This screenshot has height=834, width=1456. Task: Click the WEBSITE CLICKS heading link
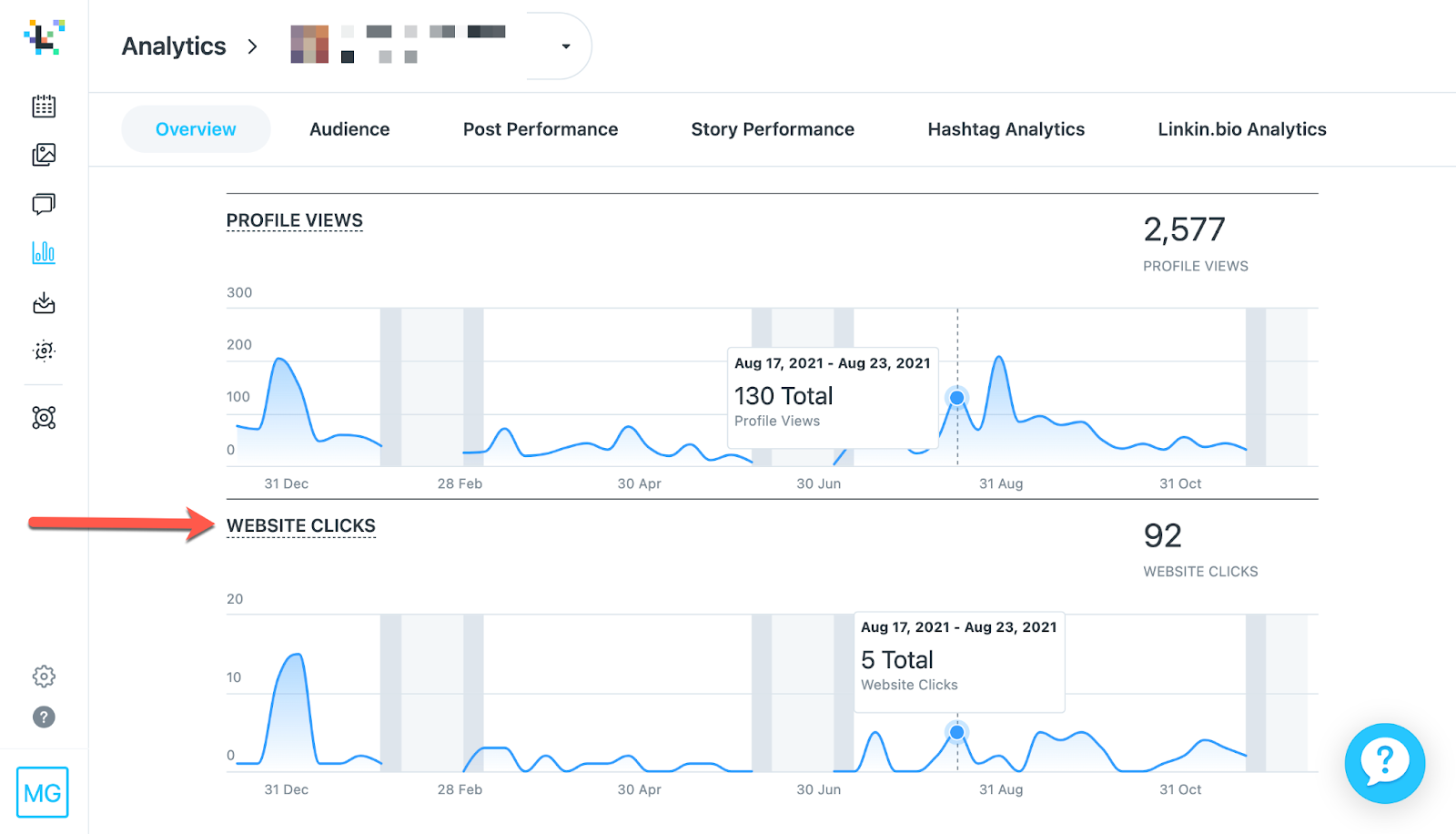(x=301, y=525)
